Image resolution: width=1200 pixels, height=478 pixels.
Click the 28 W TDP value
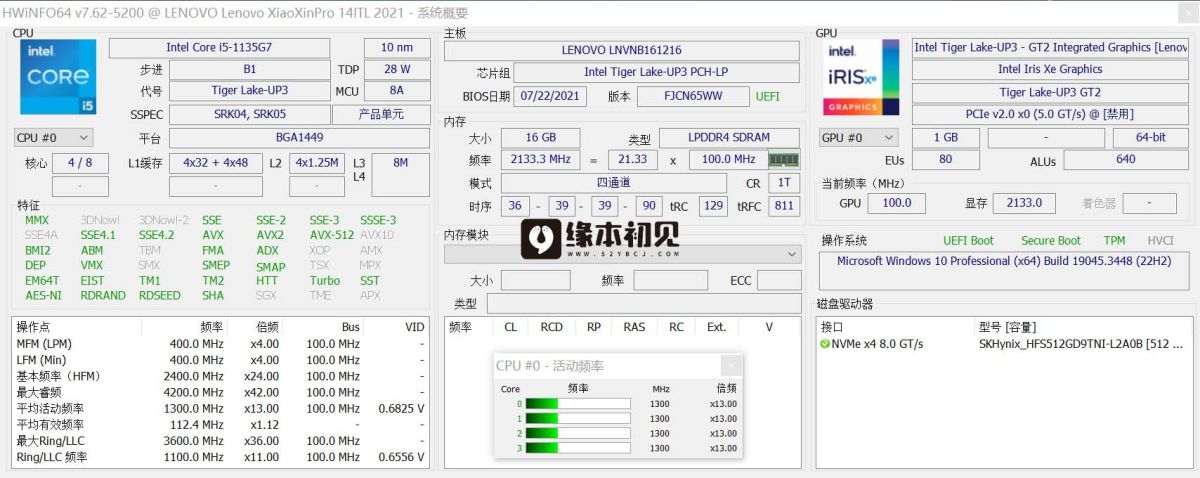[397, 70]
